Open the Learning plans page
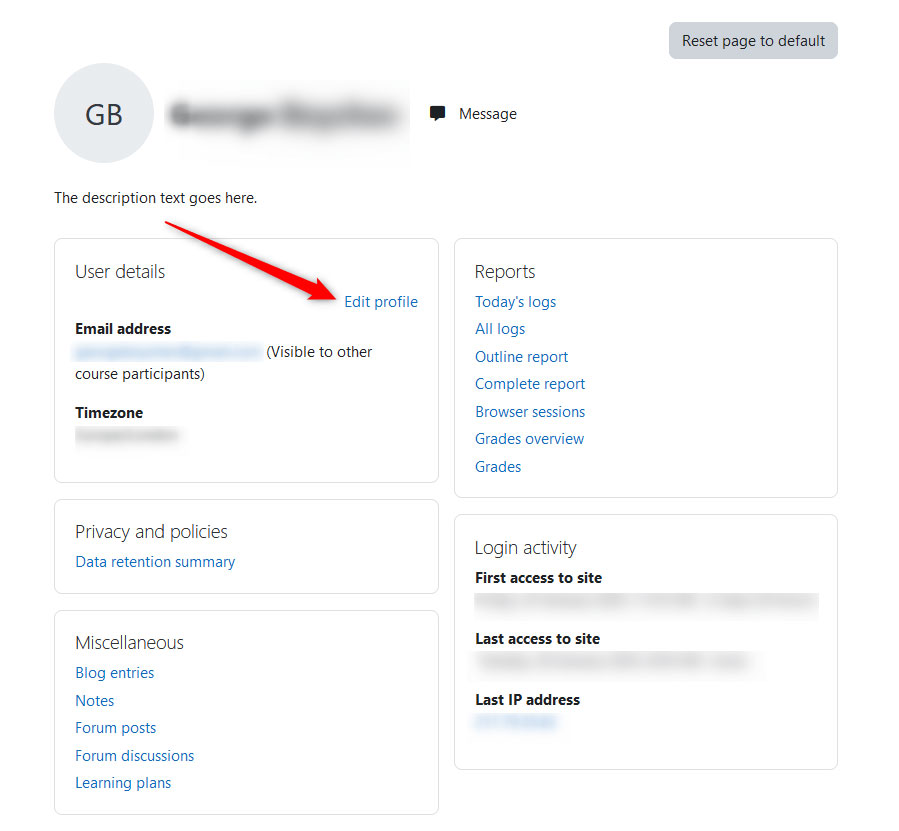Viewport: 899px width, 831px height. point(123,782)
